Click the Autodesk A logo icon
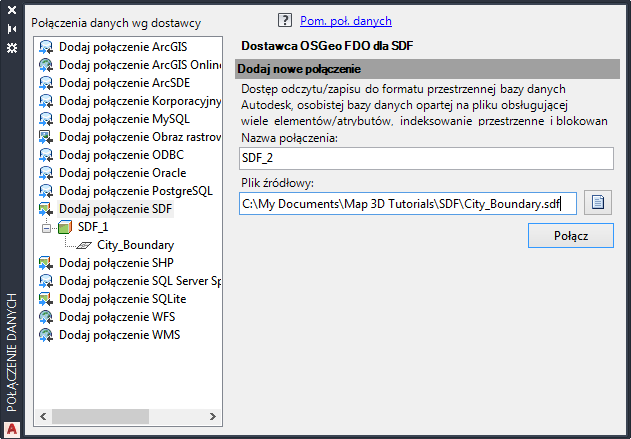This screenshot has width=631, height=439. 12,429
